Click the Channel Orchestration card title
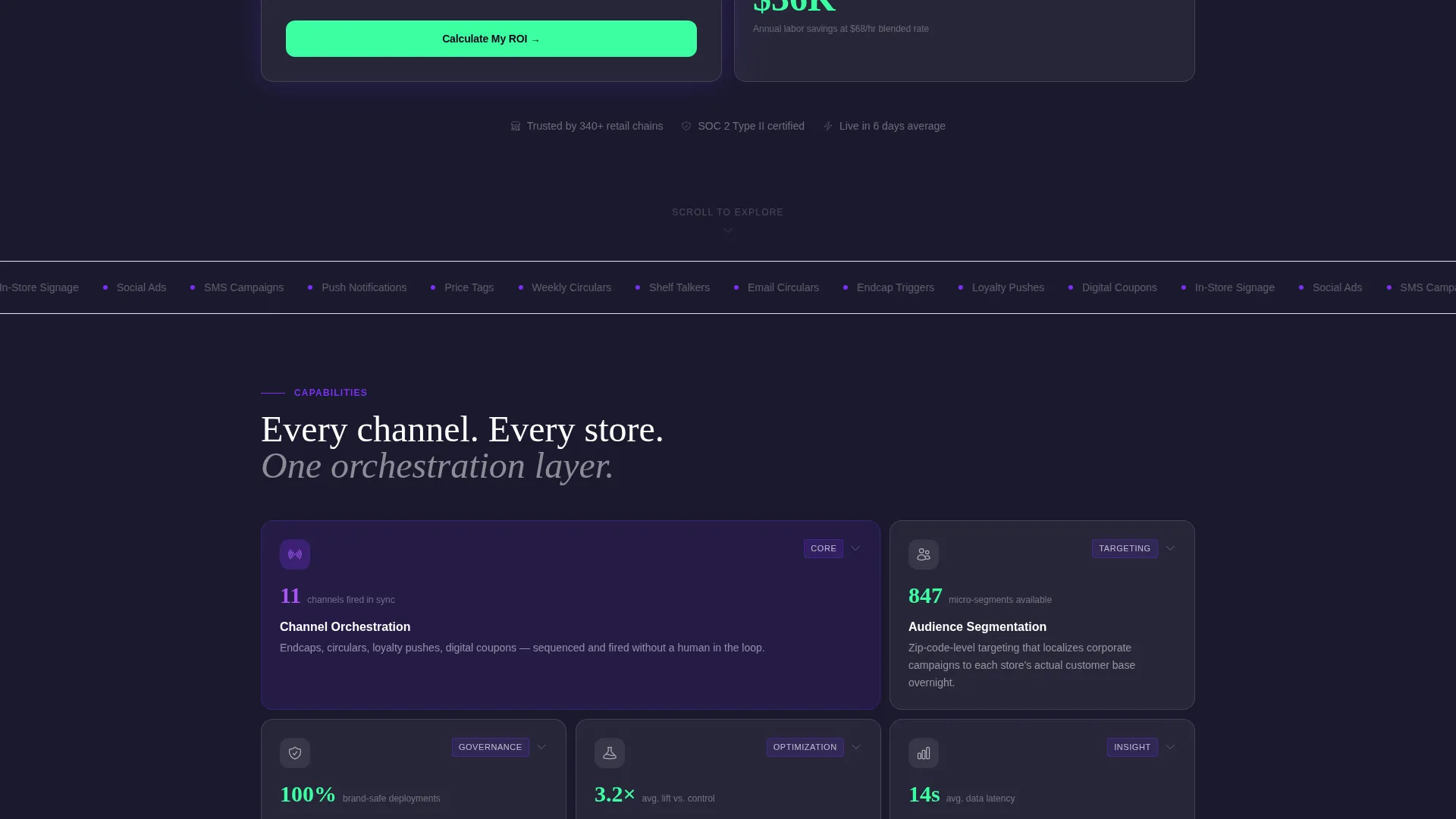 pos(345,627)
